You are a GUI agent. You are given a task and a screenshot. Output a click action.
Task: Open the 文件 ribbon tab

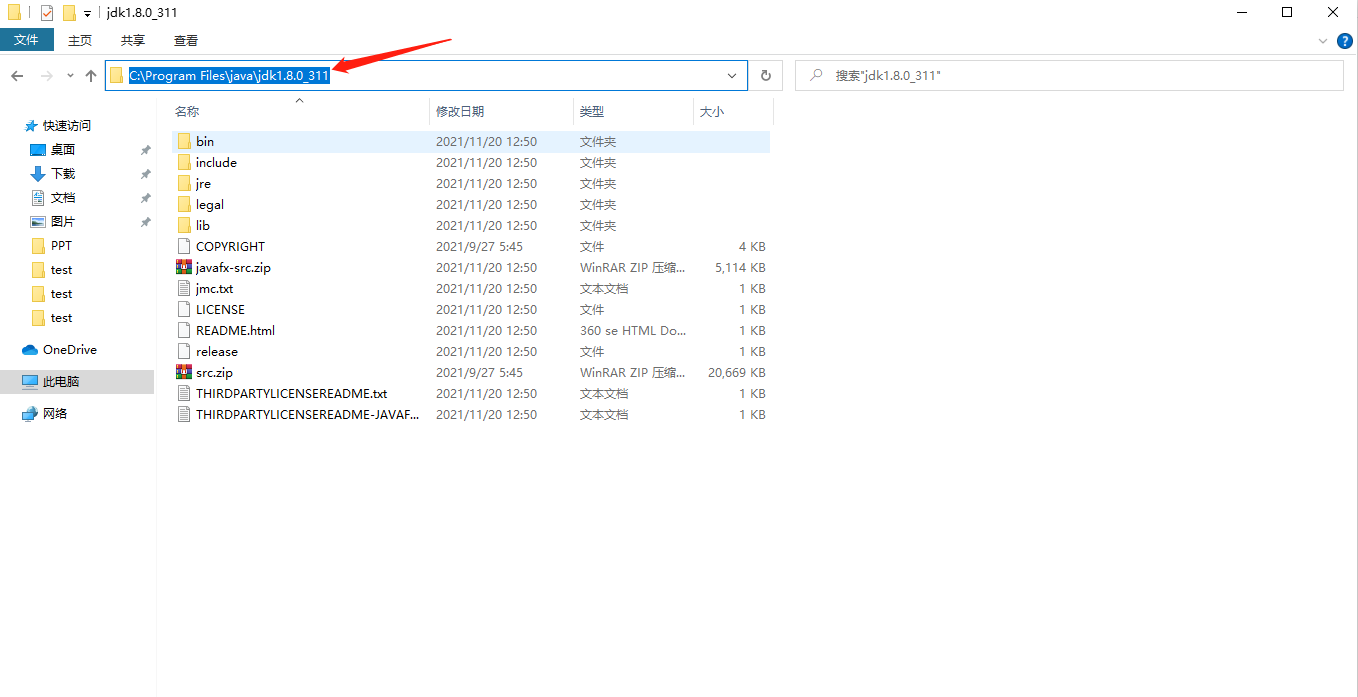[26, 40]
